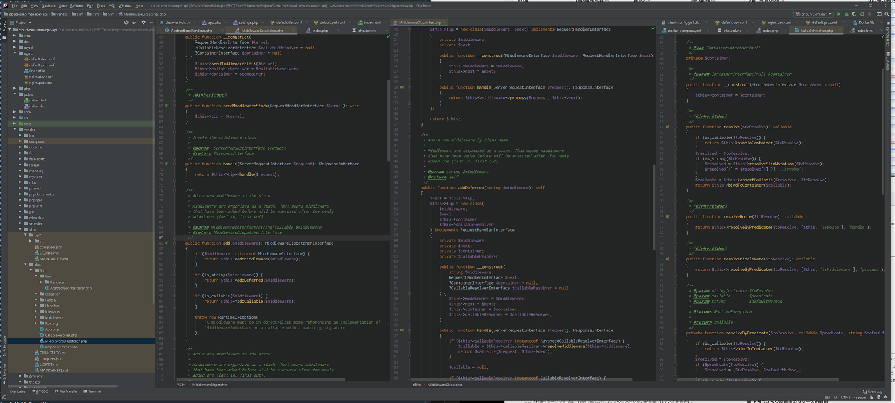Screen dimensions: 895x403
Task: Close the active tab in left editor group
Action: [293, 30]
